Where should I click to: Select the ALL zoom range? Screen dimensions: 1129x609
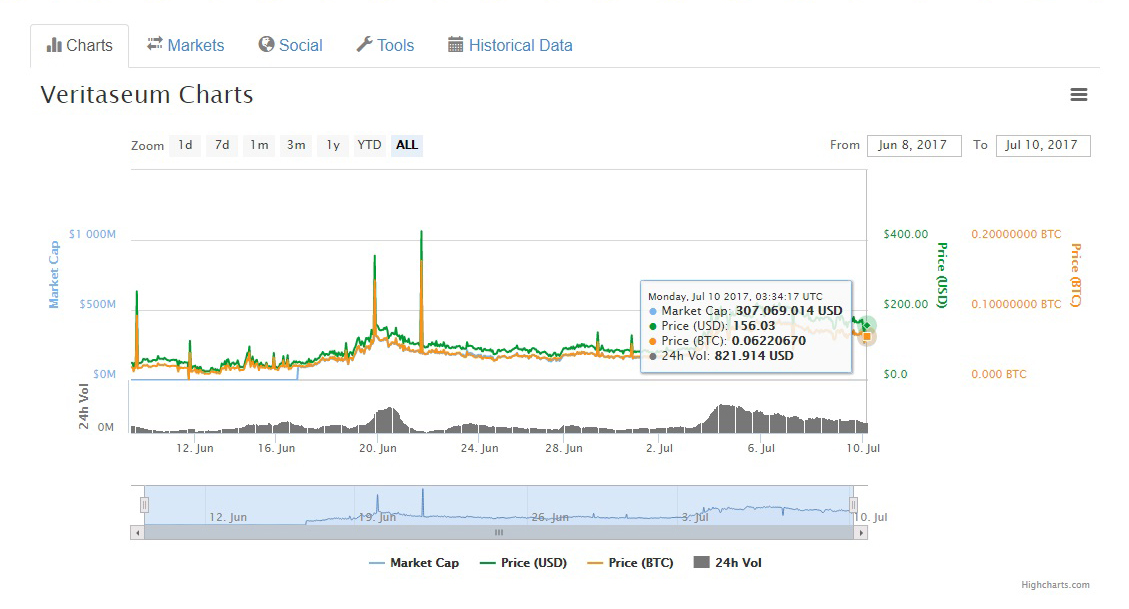click(407, 145)
